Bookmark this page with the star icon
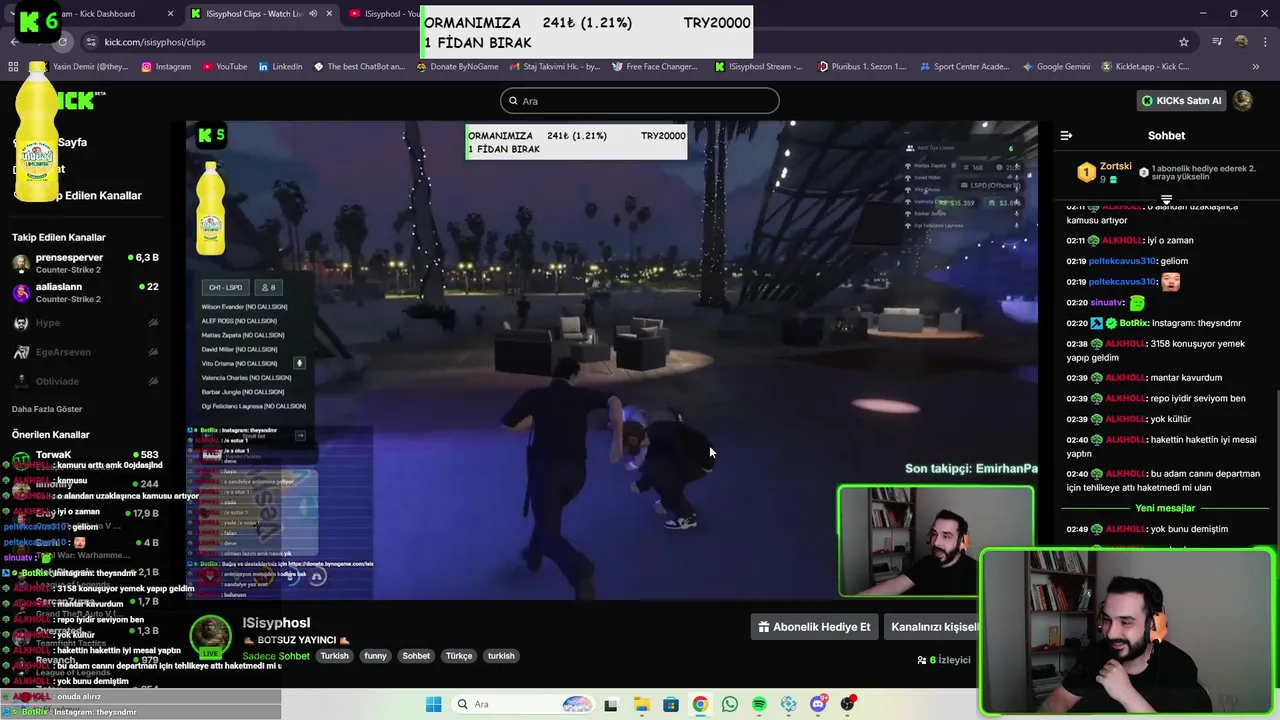The image size is (1280, 720). tap(1184, 42)
